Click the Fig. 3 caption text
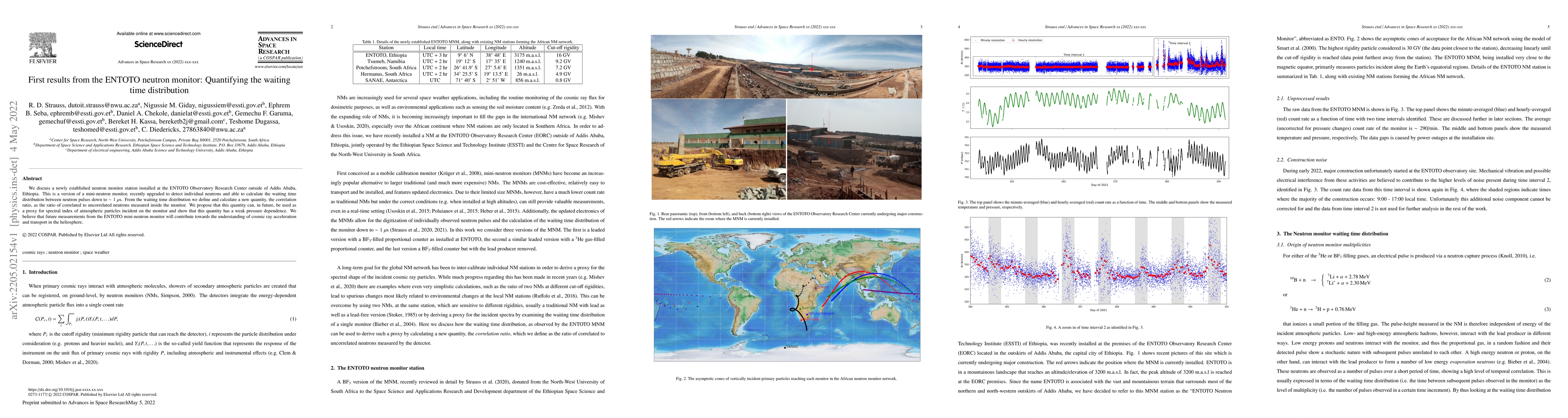The height and width of the screenshot is (418, 1568). pyautogui.click(x=1095, y=204)
